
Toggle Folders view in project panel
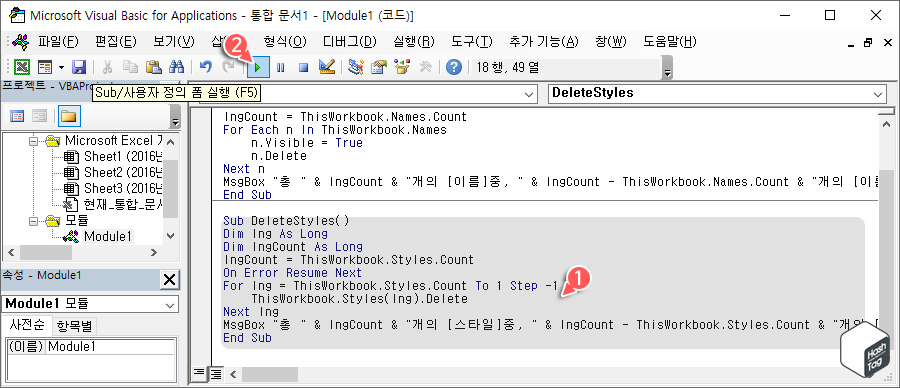[x=69, y=117]
